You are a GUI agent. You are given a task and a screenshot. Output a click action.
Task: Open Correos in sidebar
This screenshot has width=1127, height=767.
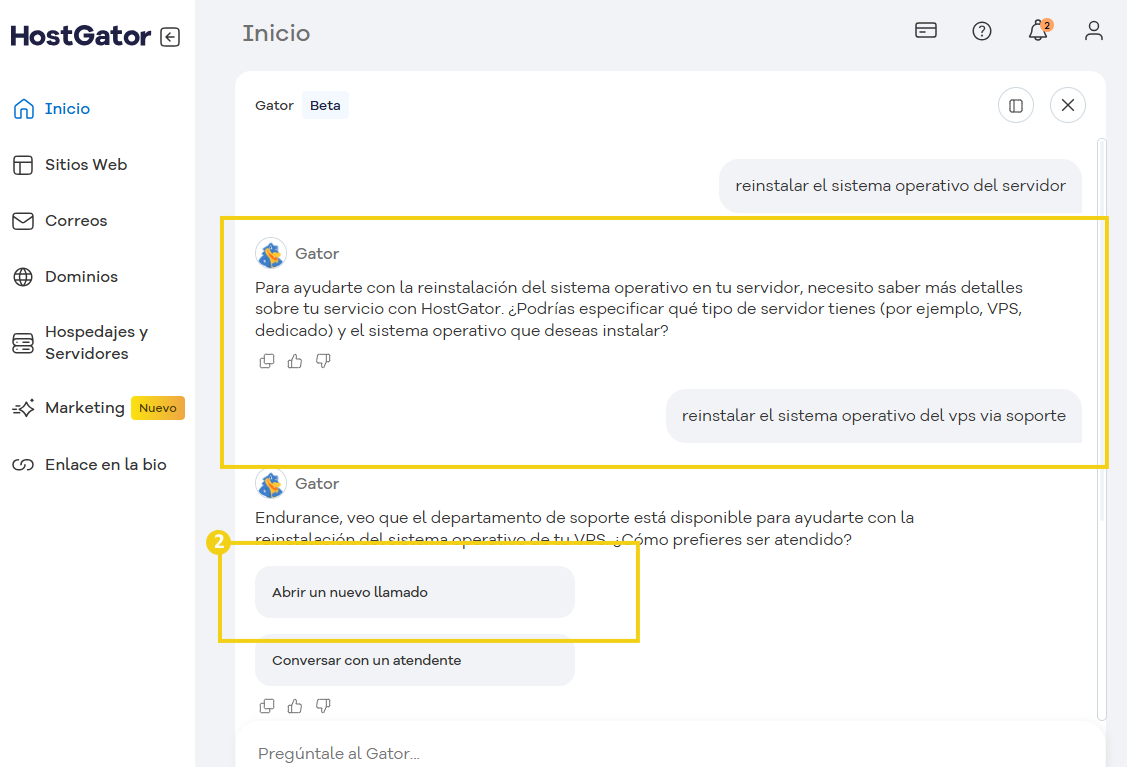click(76, 221)
